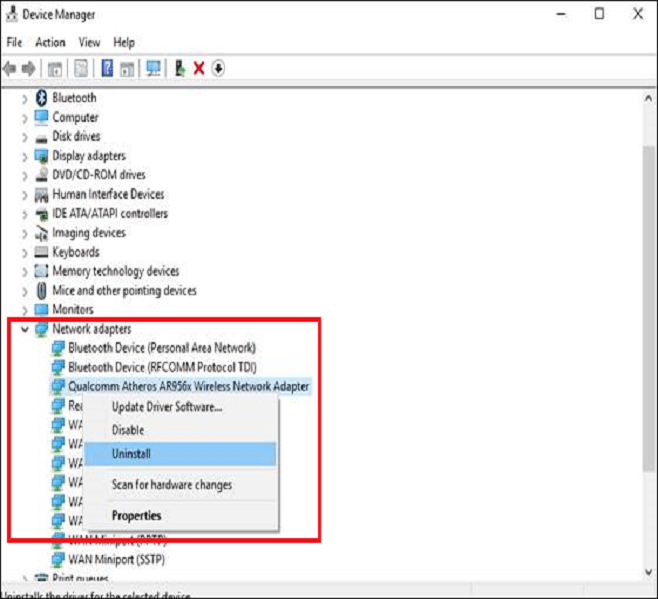
Task: Expand the Keyboards tree node
Action: coord(24,253)
